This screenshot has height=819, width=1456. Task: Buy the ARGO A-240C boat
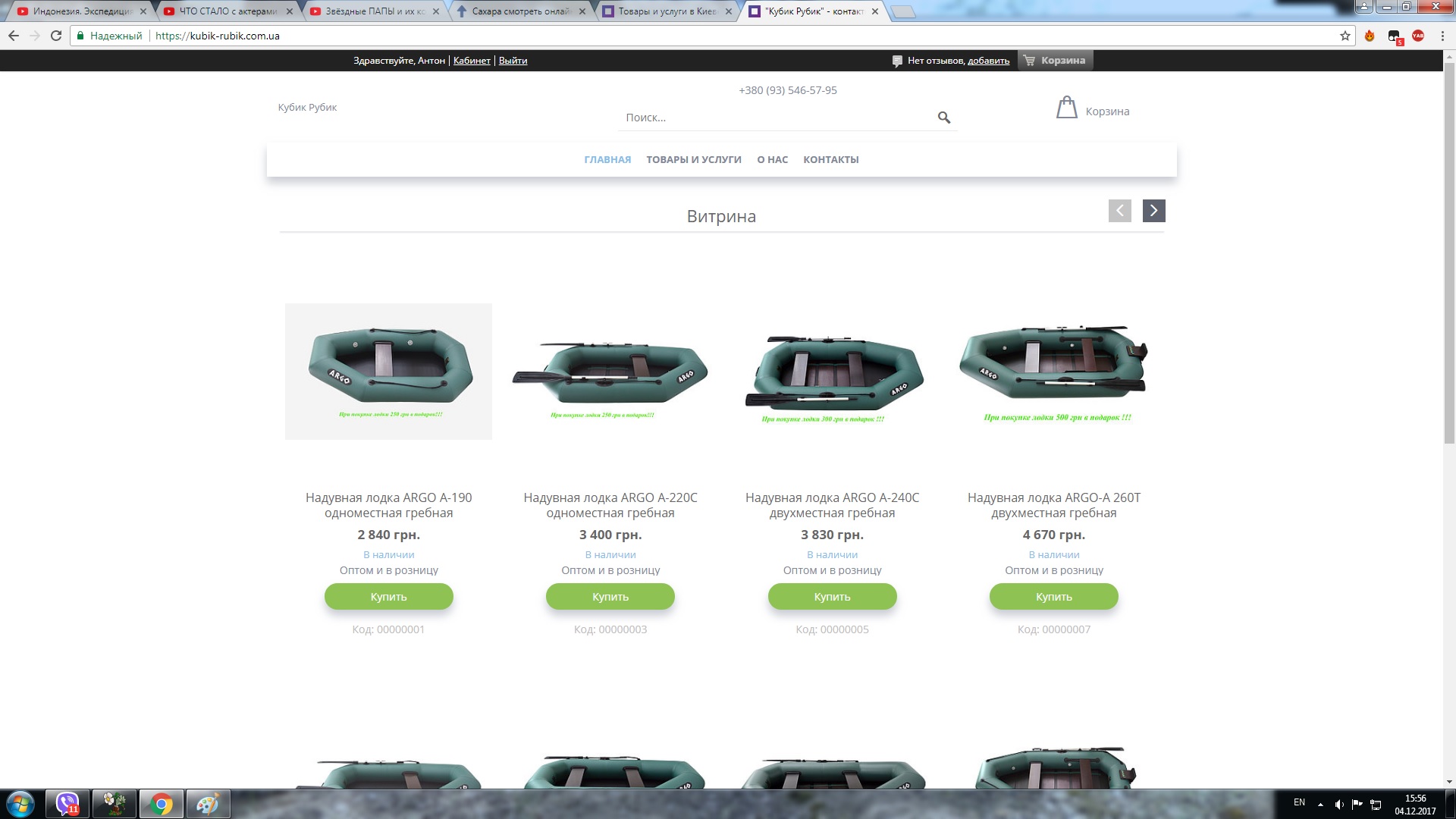(x=833, y=597)
